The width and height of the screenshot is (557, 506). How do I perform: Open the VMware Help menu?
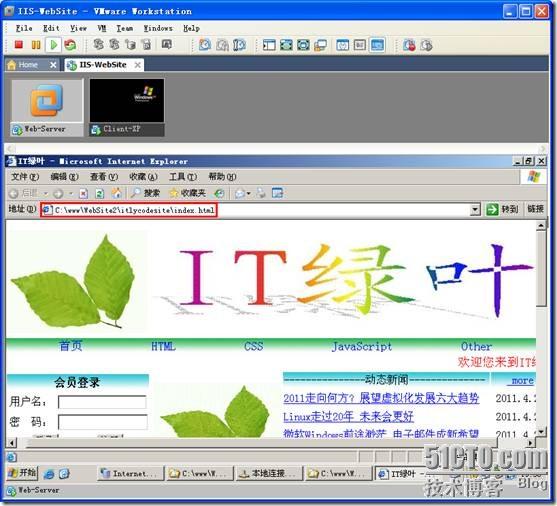click(x=191, y=28)
